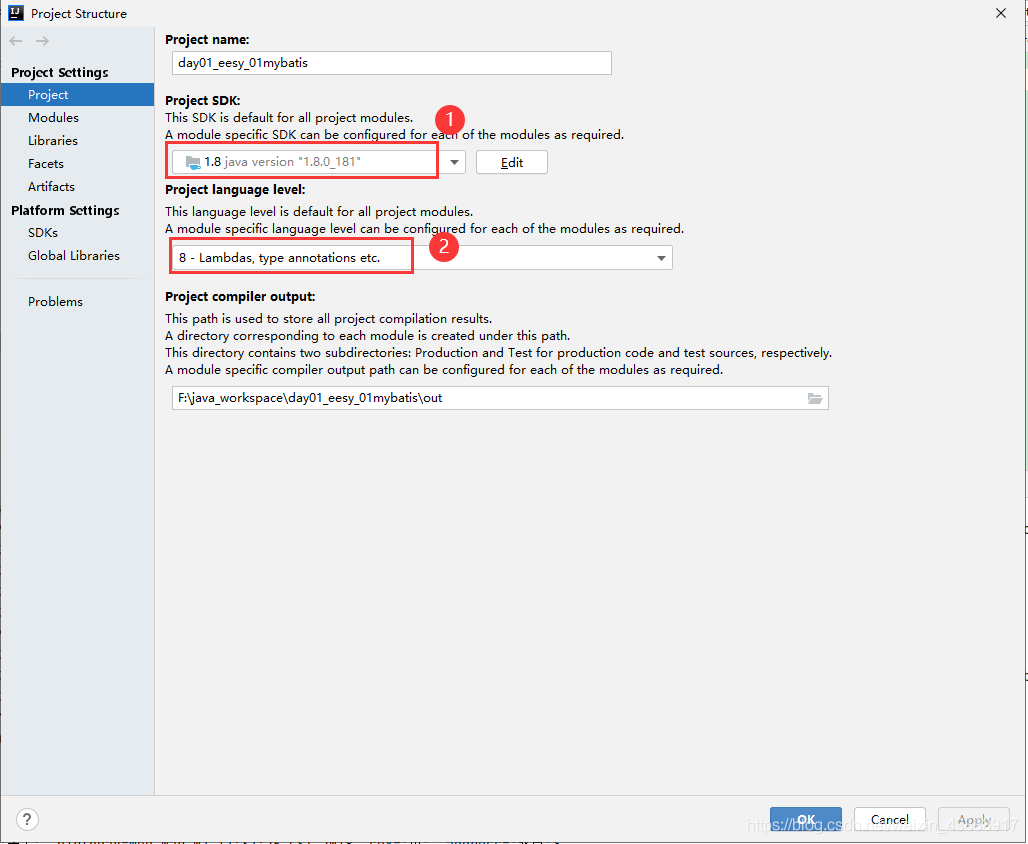Click the forward navigation arrow

[42, 41]
